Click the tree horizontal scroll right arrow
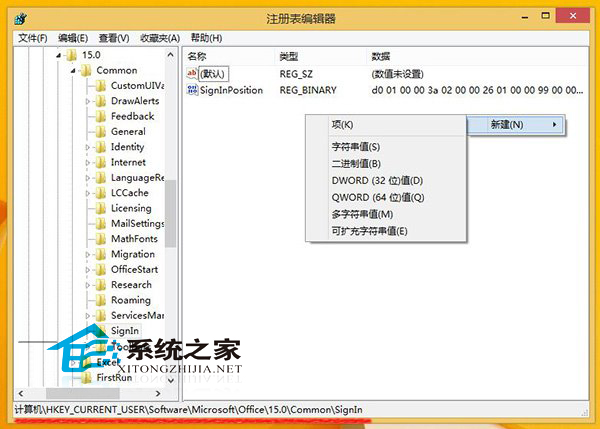The height and width of the screenshot is (429, 600). click(x=158, y=393)
